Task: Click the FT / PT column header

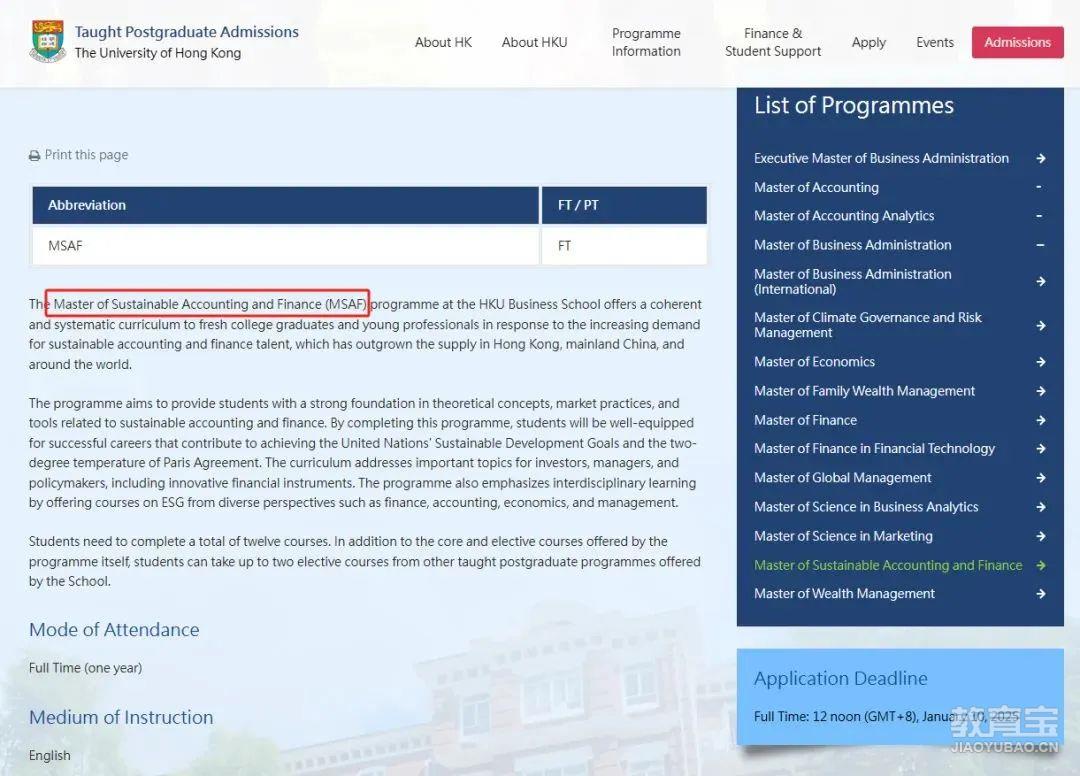Action: [624, 205]
